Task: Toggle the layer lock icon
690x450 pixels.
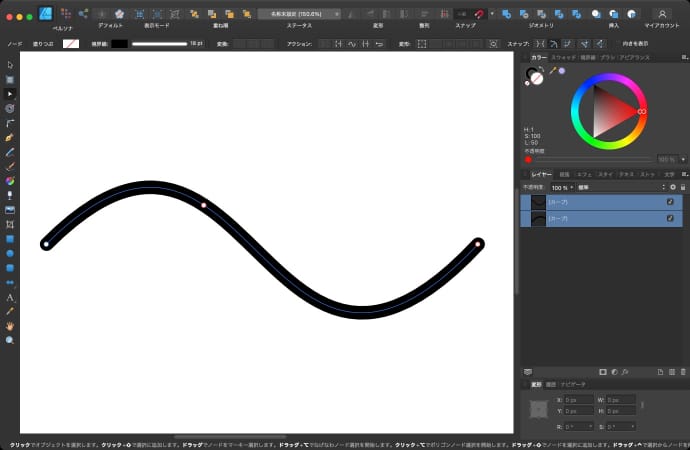Action: (x=682, y=187)
